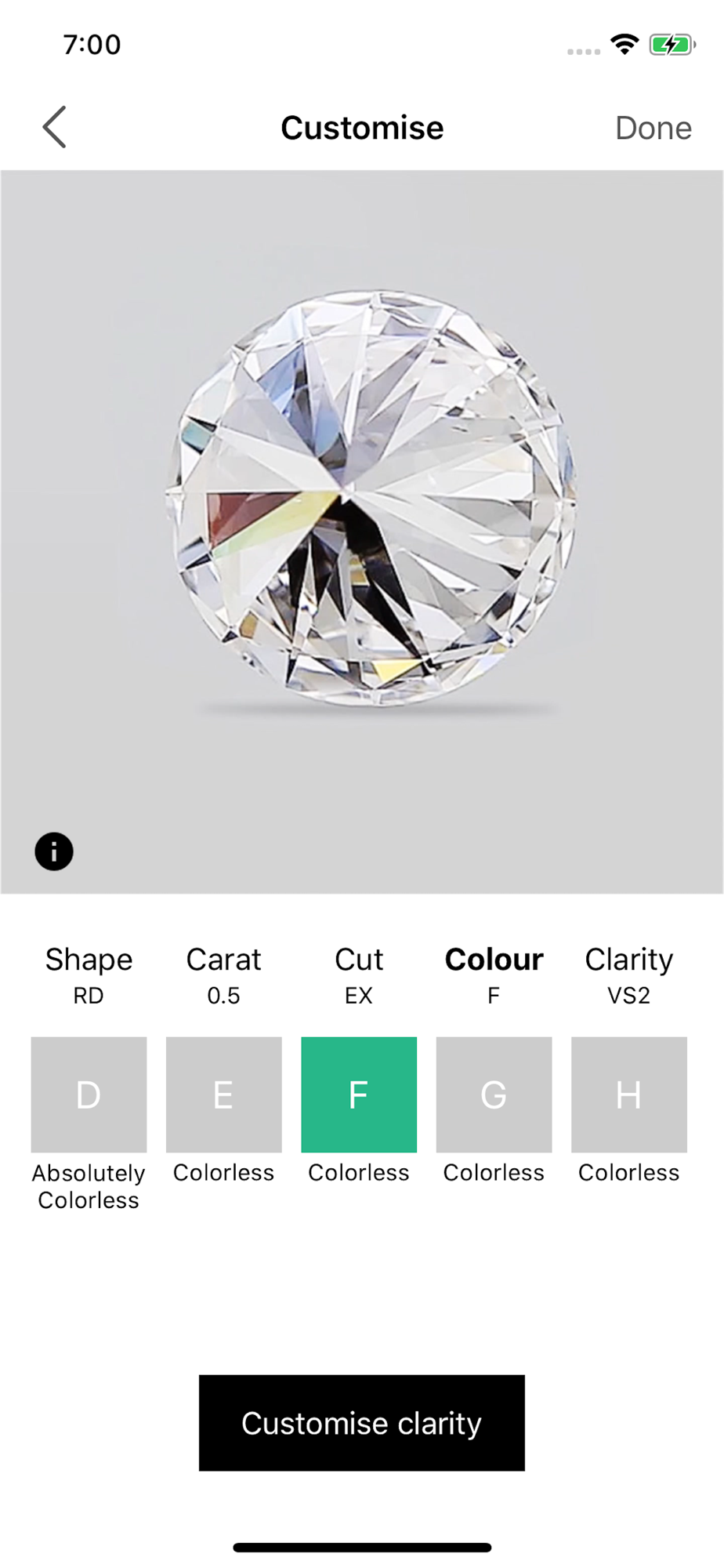Tap the home indicator bar
Image resolution: width=724 pixels, height=1568 pixels.
(x=362, y=1548)
